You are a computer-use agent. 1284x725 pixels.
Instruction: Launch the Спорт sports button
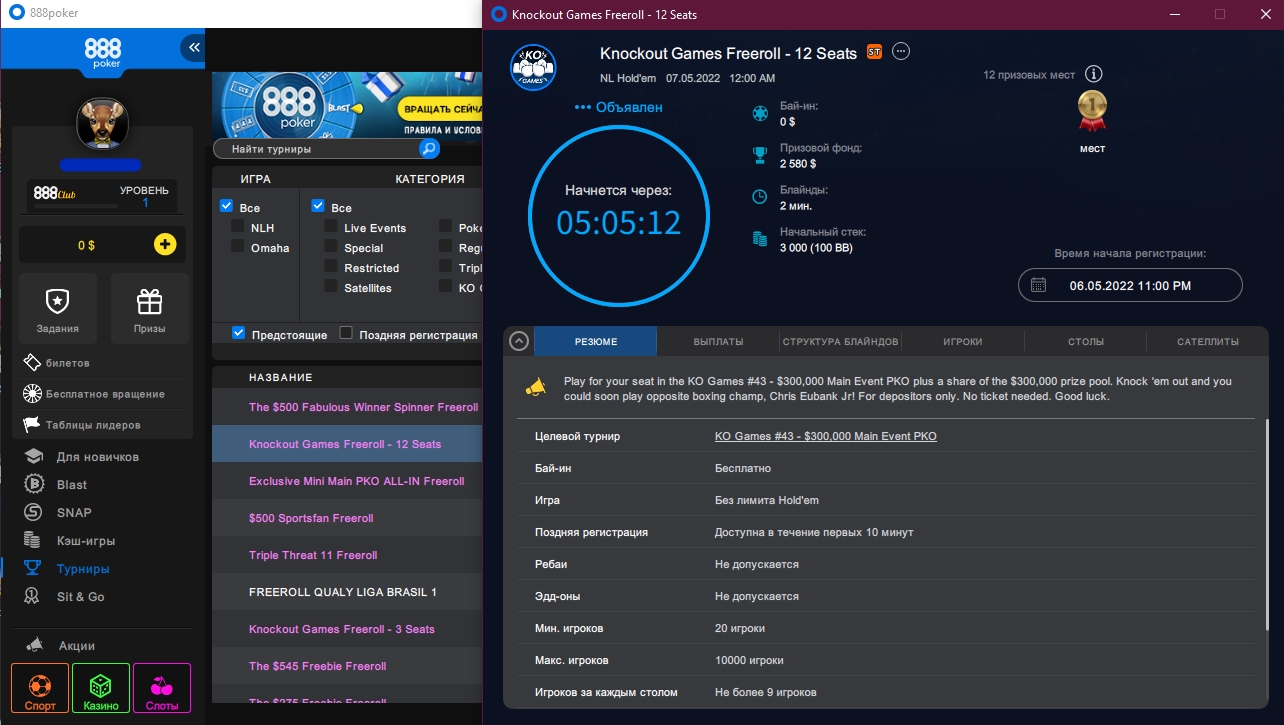[x=40, y=689]
